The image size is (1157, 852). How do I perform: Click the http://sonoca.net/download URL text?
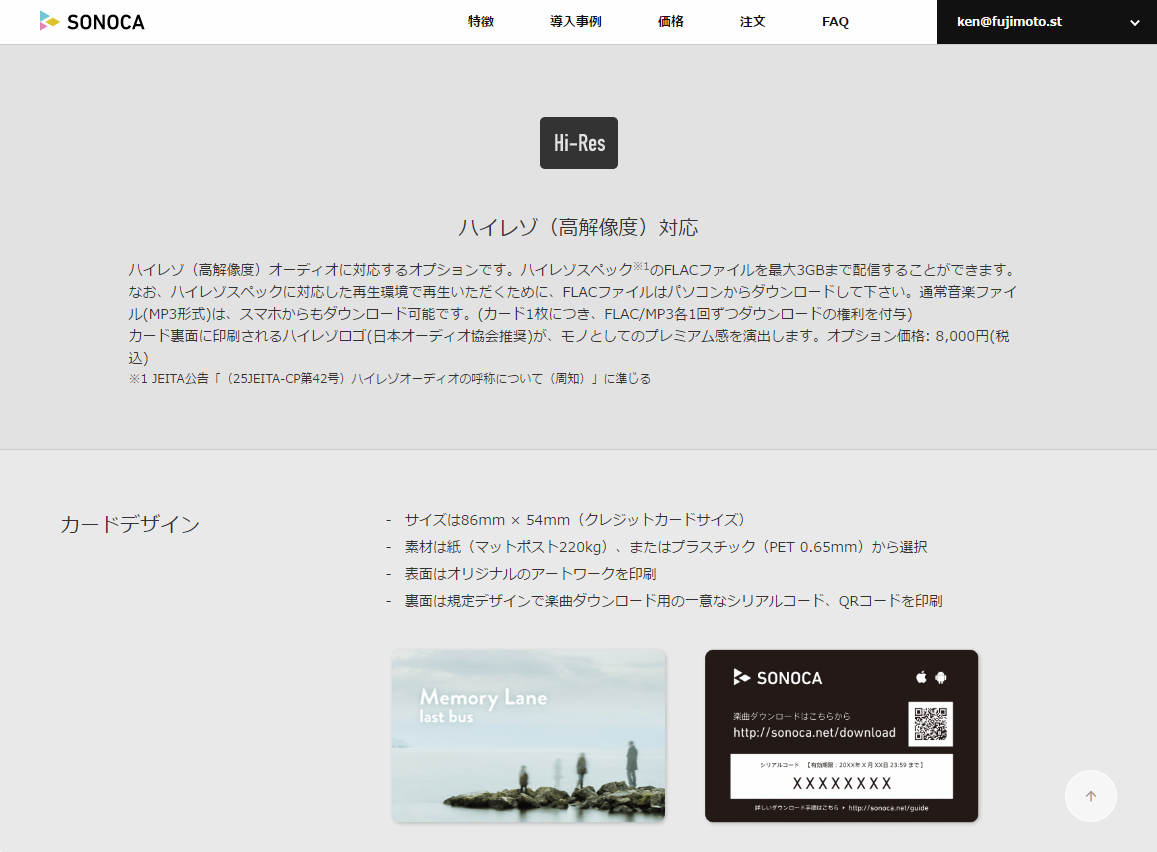click(x=814, y=732)
